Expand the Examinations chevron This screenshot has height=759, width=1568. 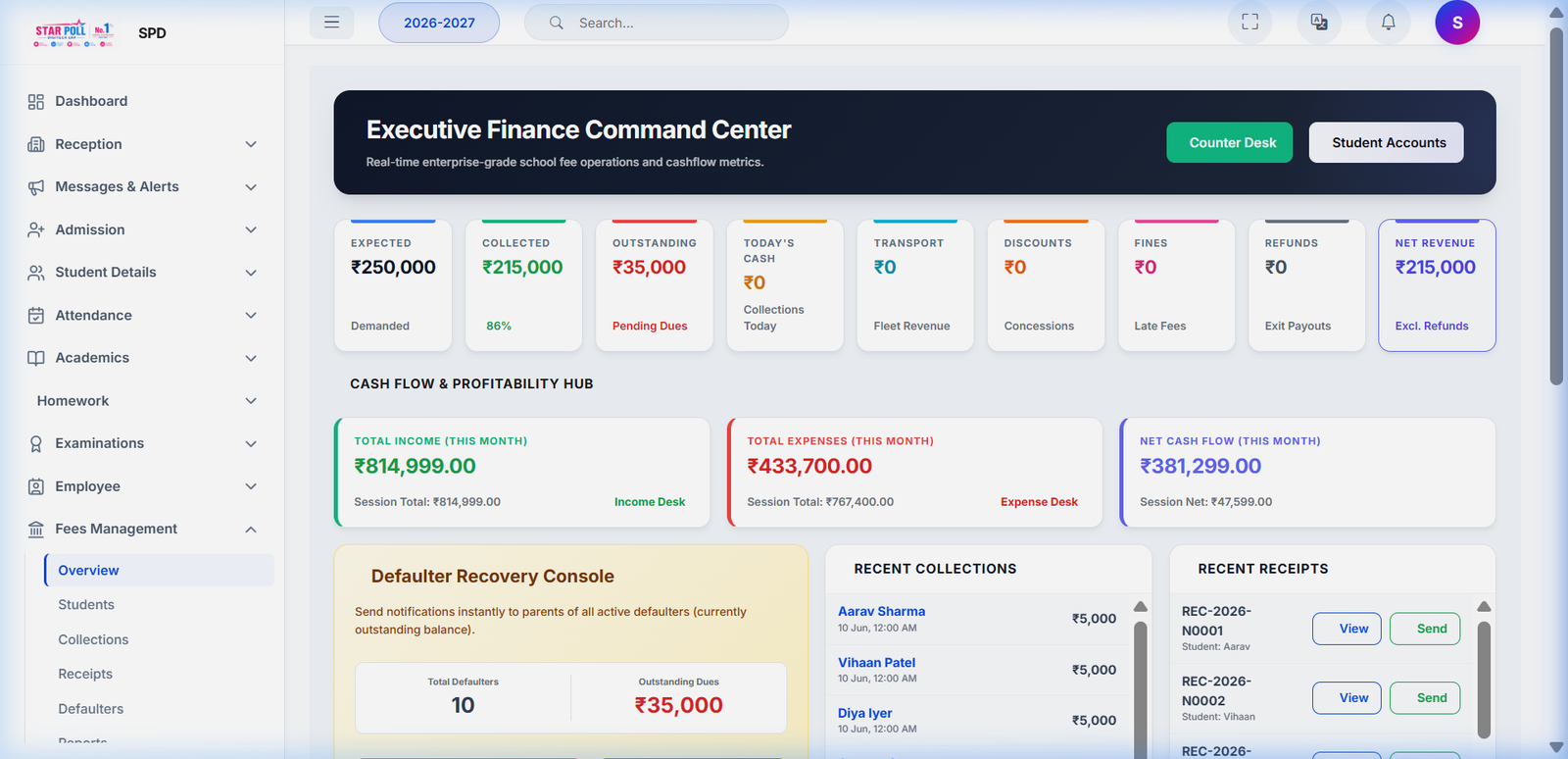click(x=251, y=443)
